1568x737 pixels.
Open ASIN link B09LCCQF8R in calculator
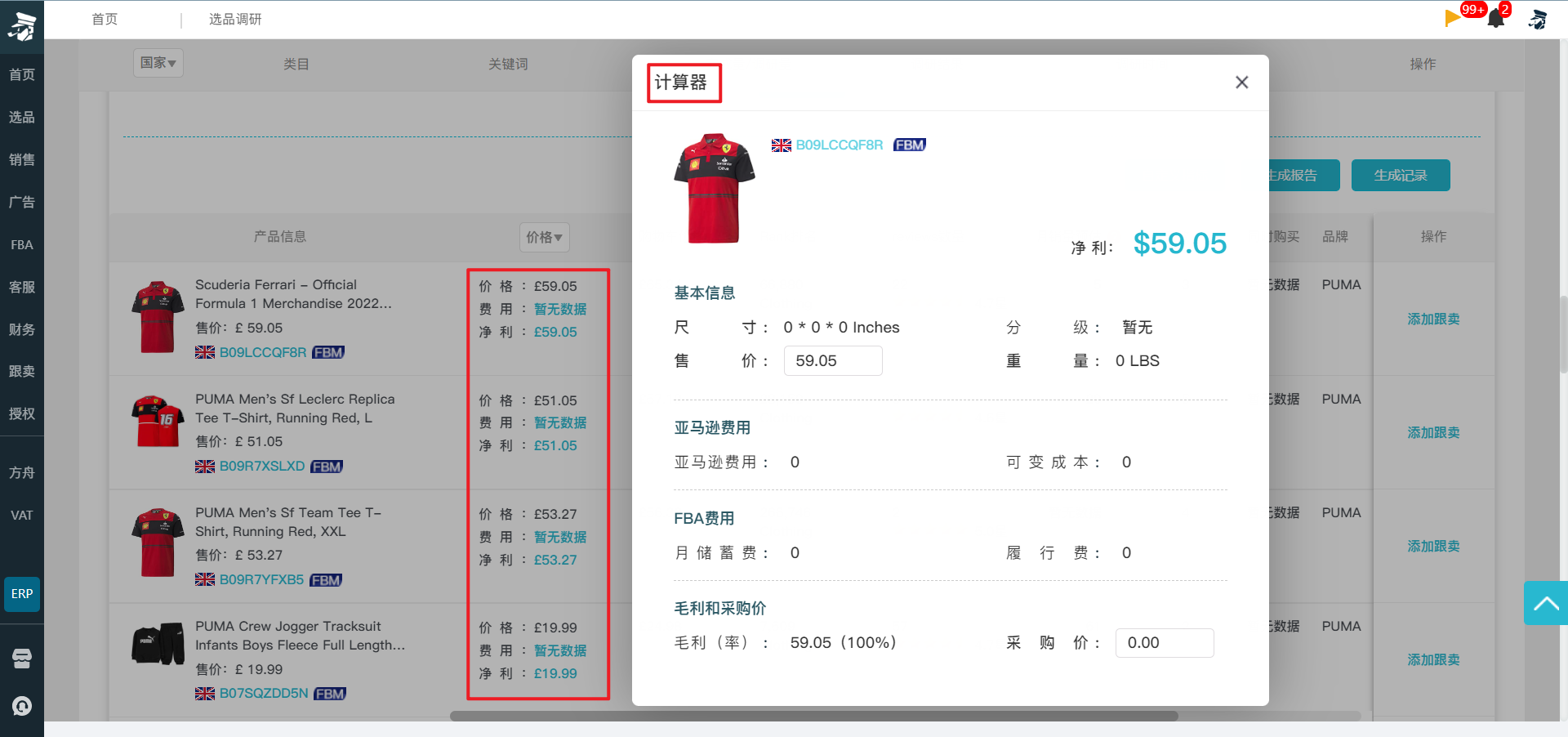pyautogui.click(x=840, y=145)
